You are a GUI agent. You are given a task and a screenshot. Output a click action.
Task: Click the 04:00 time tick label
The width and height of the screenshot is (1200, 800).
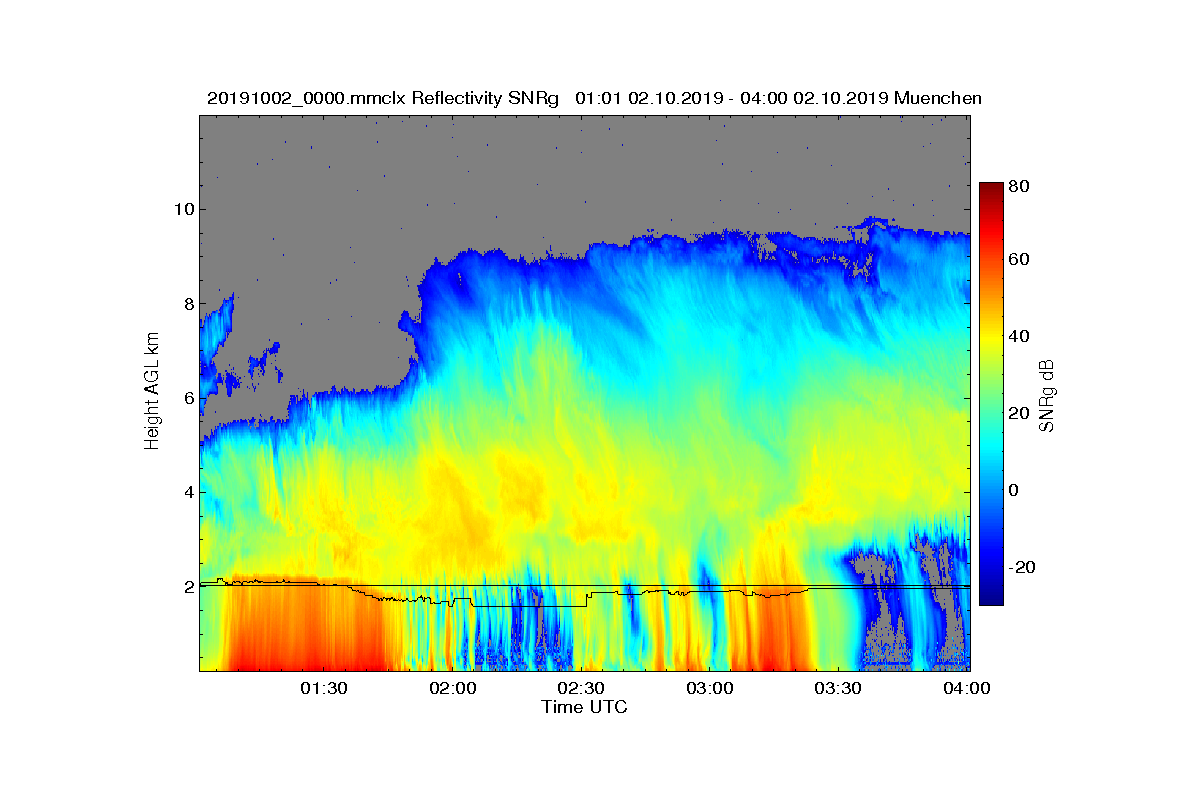coord(967,689)
